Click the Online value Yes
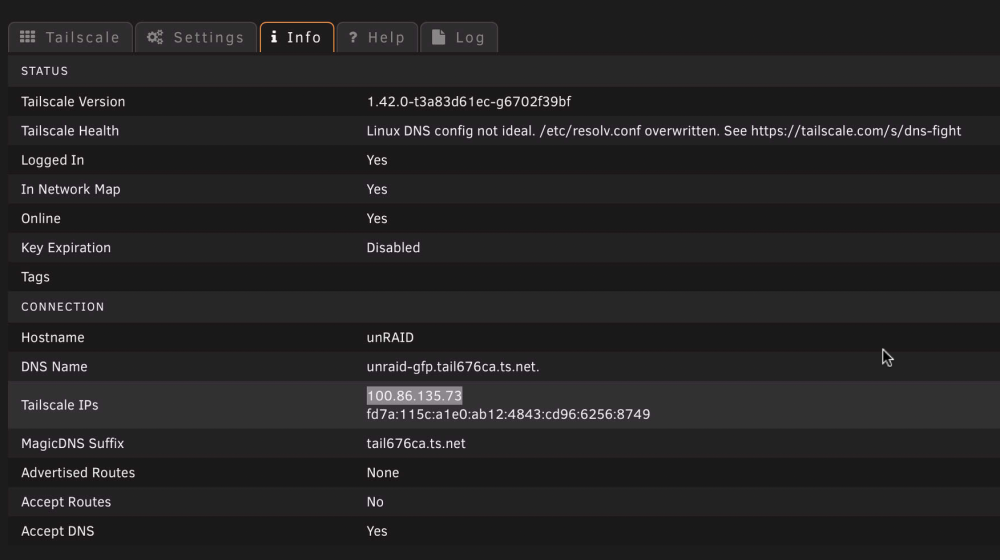The height and width of the screenshot is (560, 1000). coord(377,219)
